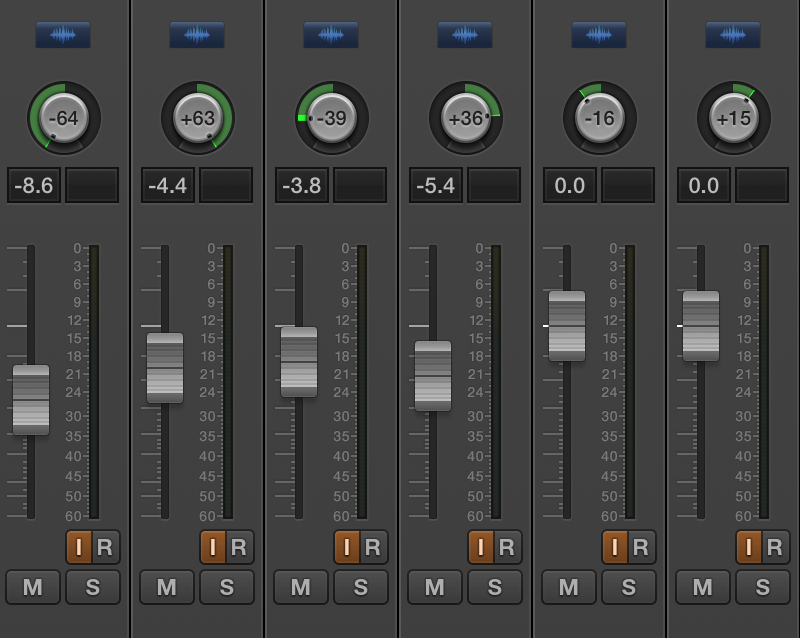The height and width of the screenshot is (638, 800).
Task: Click the fader handle on the -3.8 channel
Action: [299, 362]
